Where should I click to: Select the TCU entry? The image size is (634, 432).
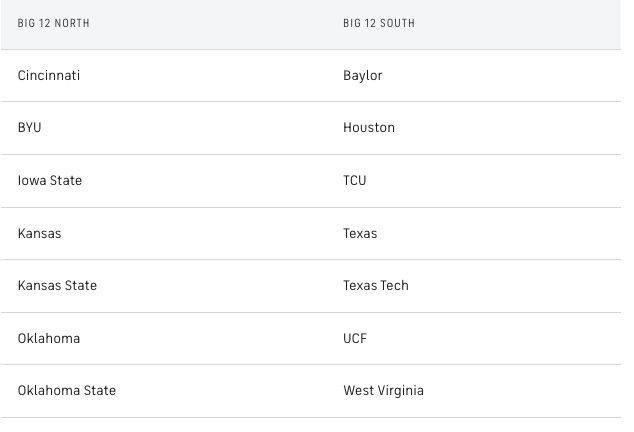(354, 181)
